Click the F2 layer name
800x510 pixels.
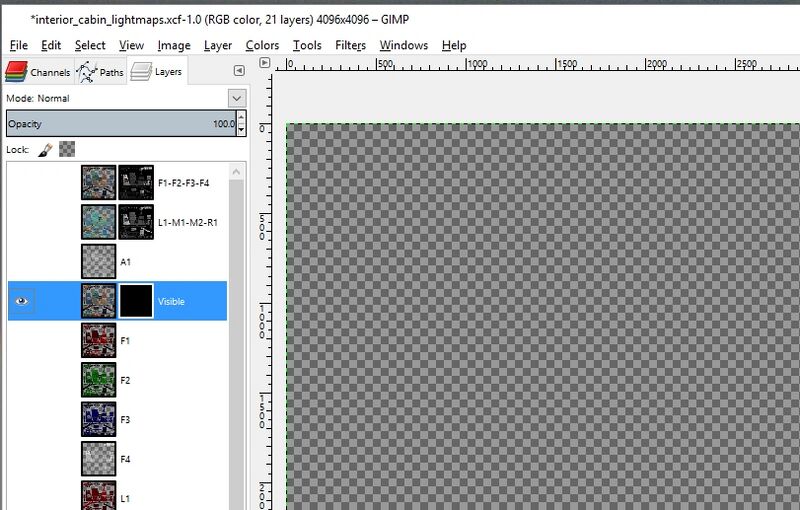125,380
